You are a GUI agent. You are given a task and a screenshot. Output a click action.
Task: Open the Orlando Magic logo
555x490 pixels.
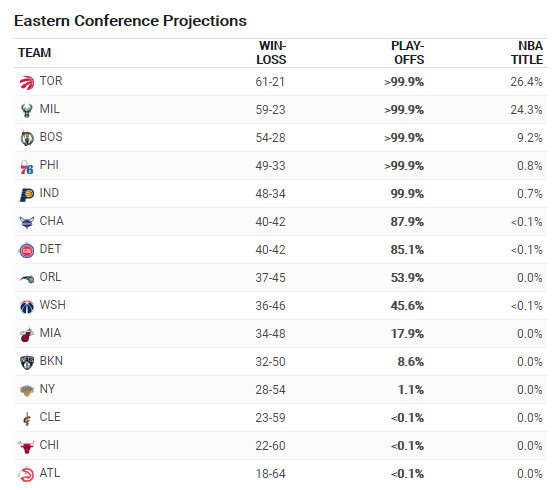(27, 279)
